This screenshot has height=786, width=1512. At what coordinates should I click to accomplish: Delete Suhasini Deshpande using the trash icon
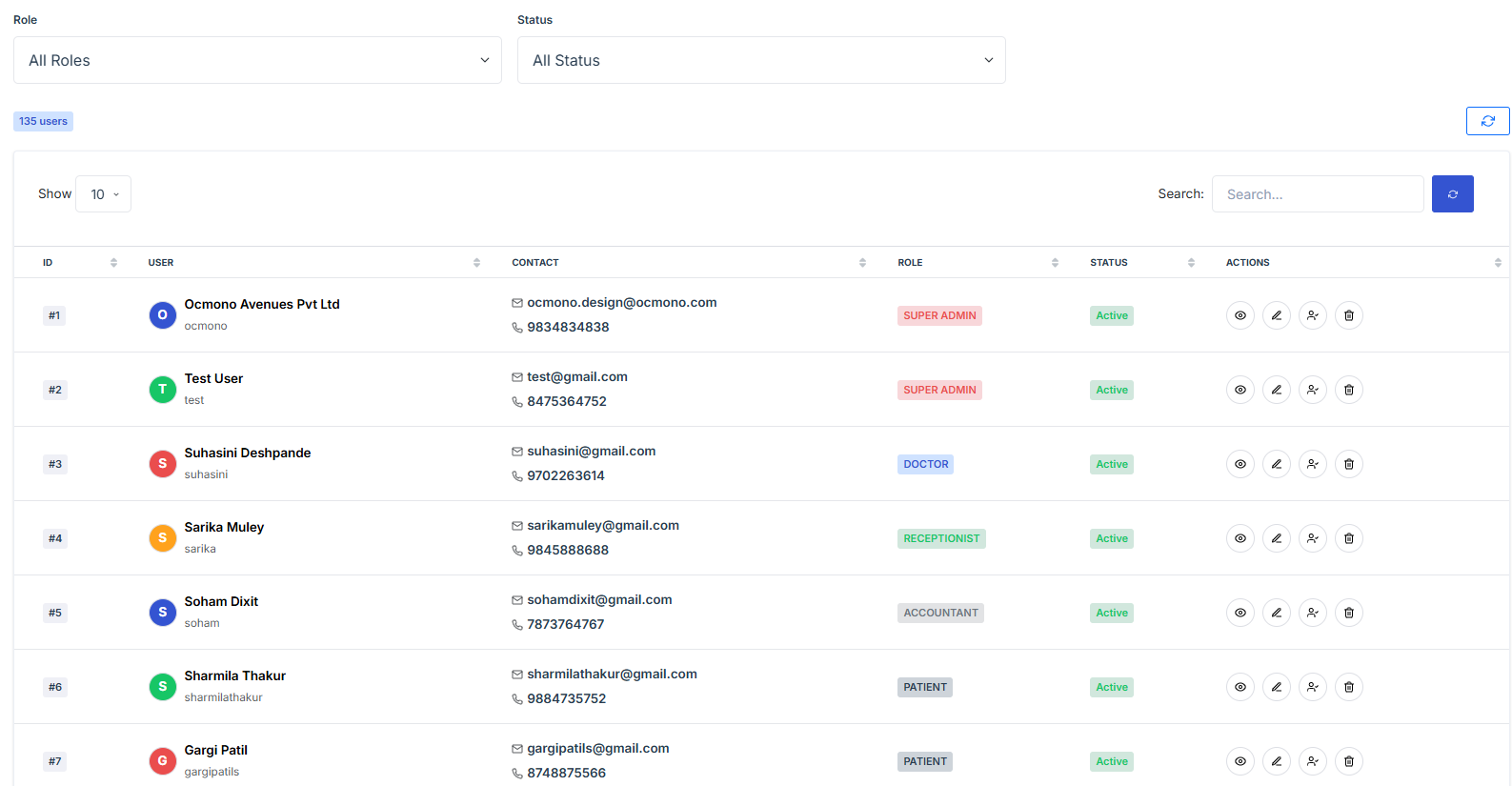[x=1348, y=464]
